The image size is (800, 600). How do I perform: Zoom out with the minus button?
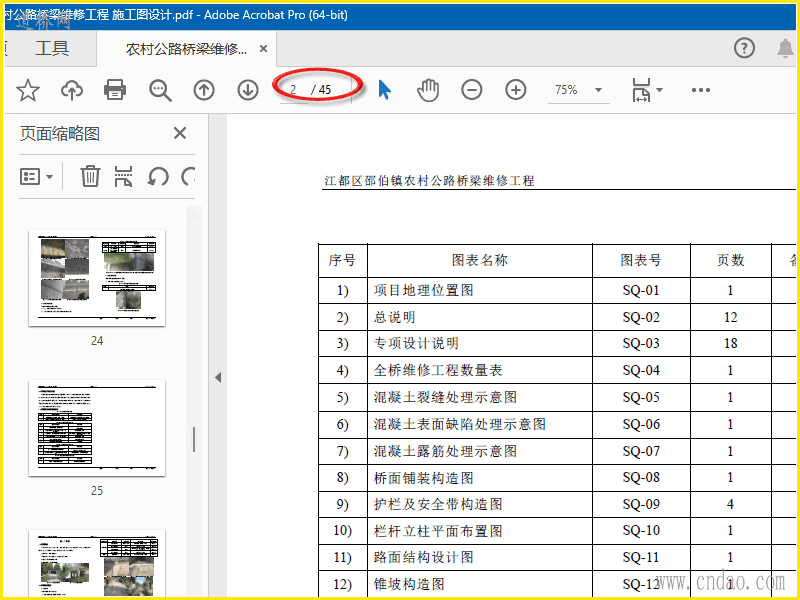[471, 90]
